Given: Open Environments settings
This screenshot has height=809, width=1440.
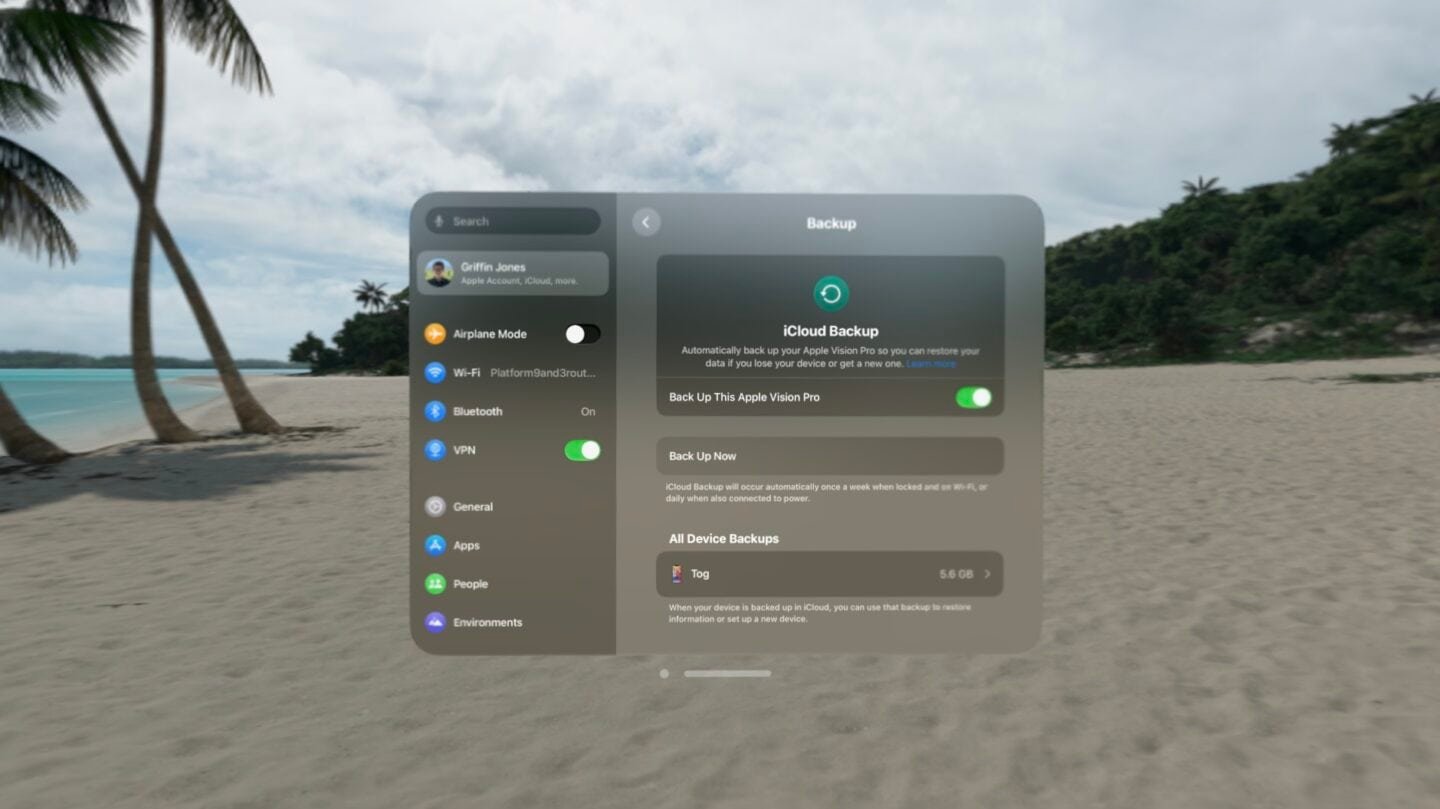Looking at the screenshot, I should (512, 622).
